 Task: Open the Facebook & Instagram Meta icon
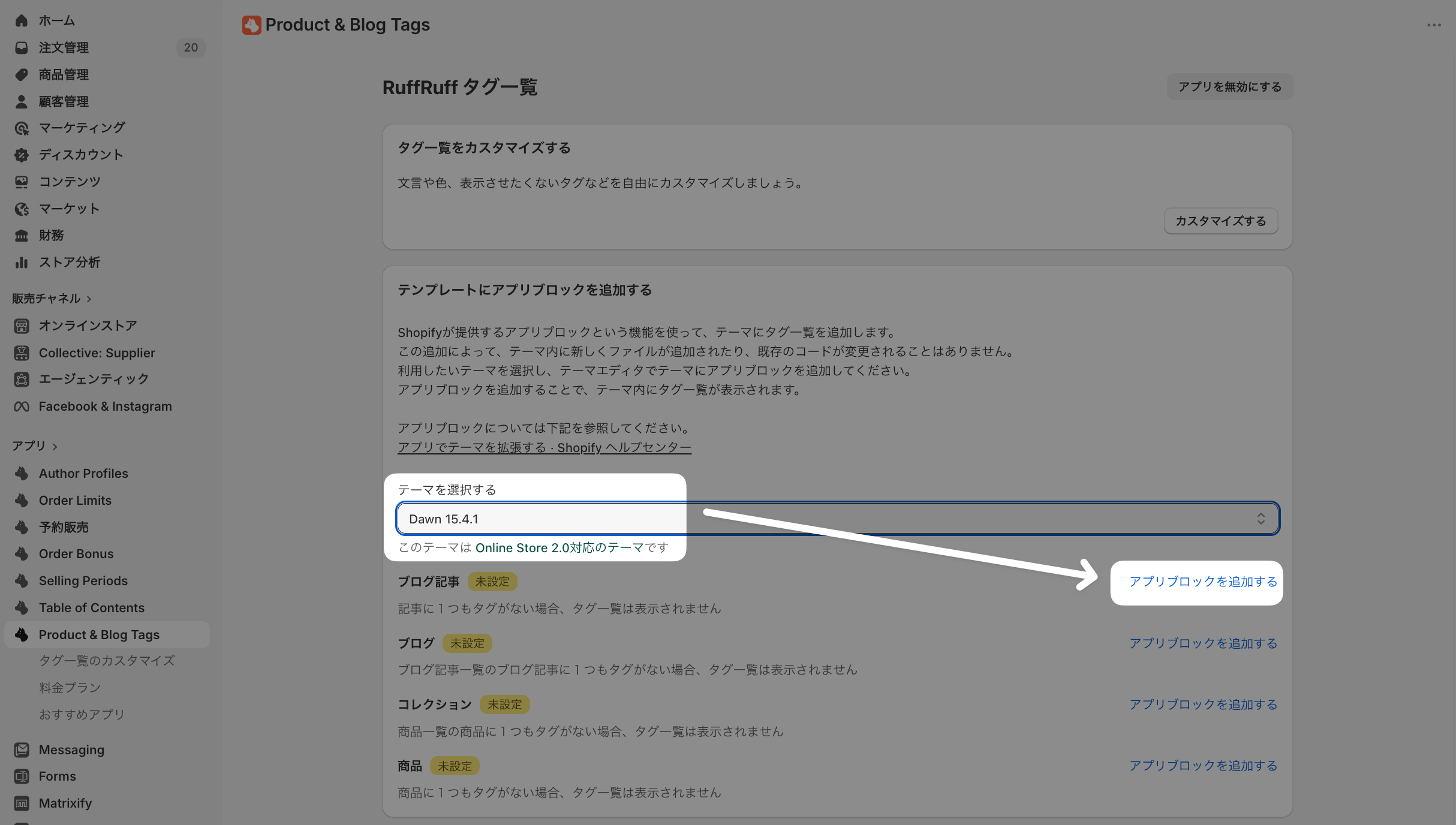coord(22,407)
